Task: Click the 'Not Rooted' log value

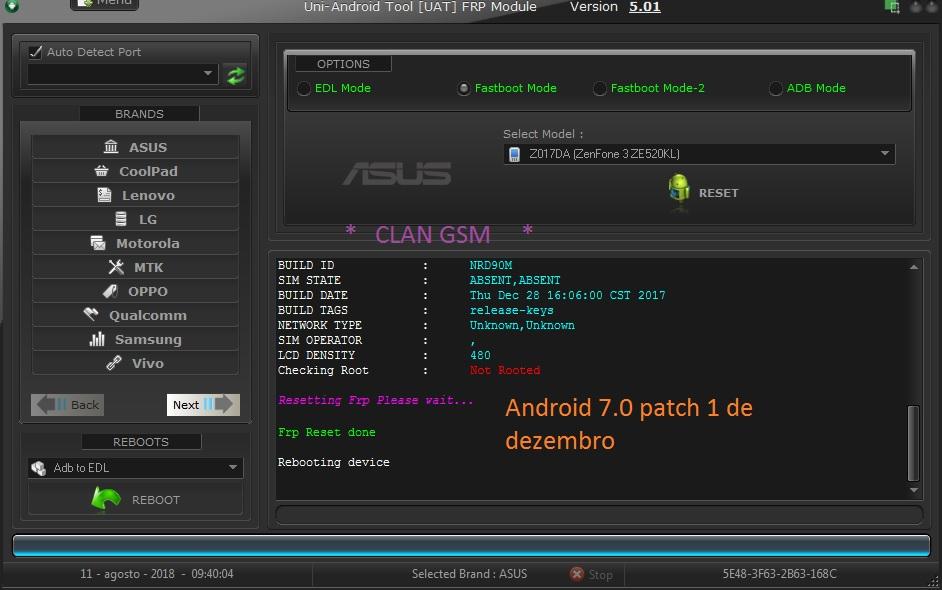Action: [x=505, y=370]
